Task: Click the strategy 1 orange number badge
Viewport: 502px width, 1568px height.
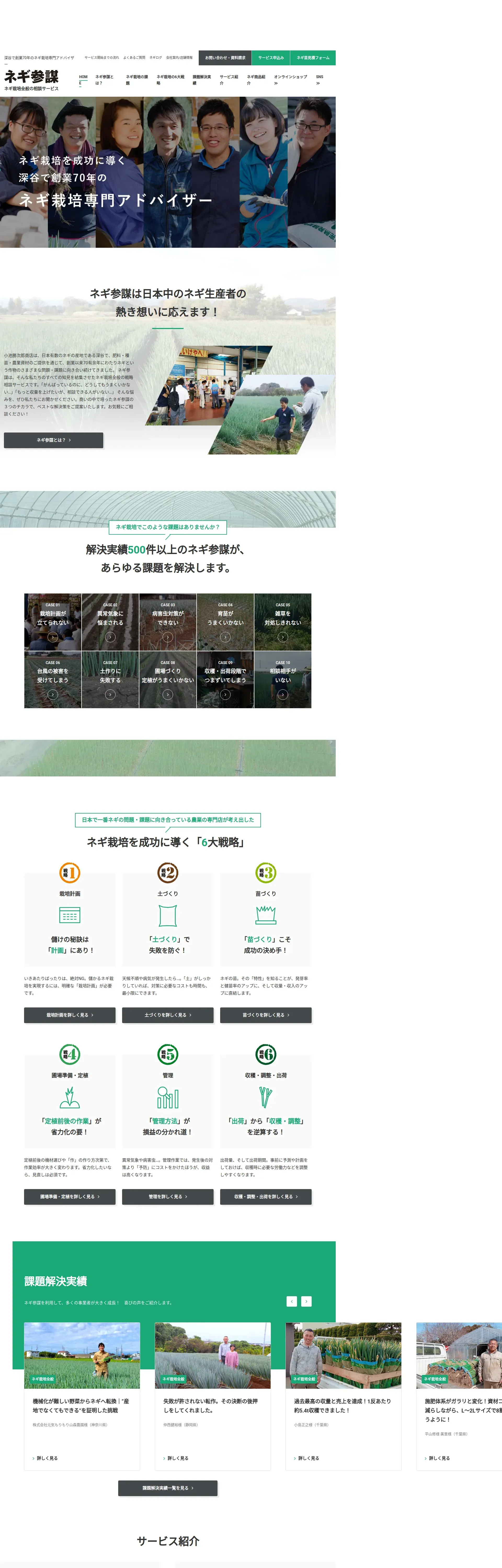Action: [70, 873]
